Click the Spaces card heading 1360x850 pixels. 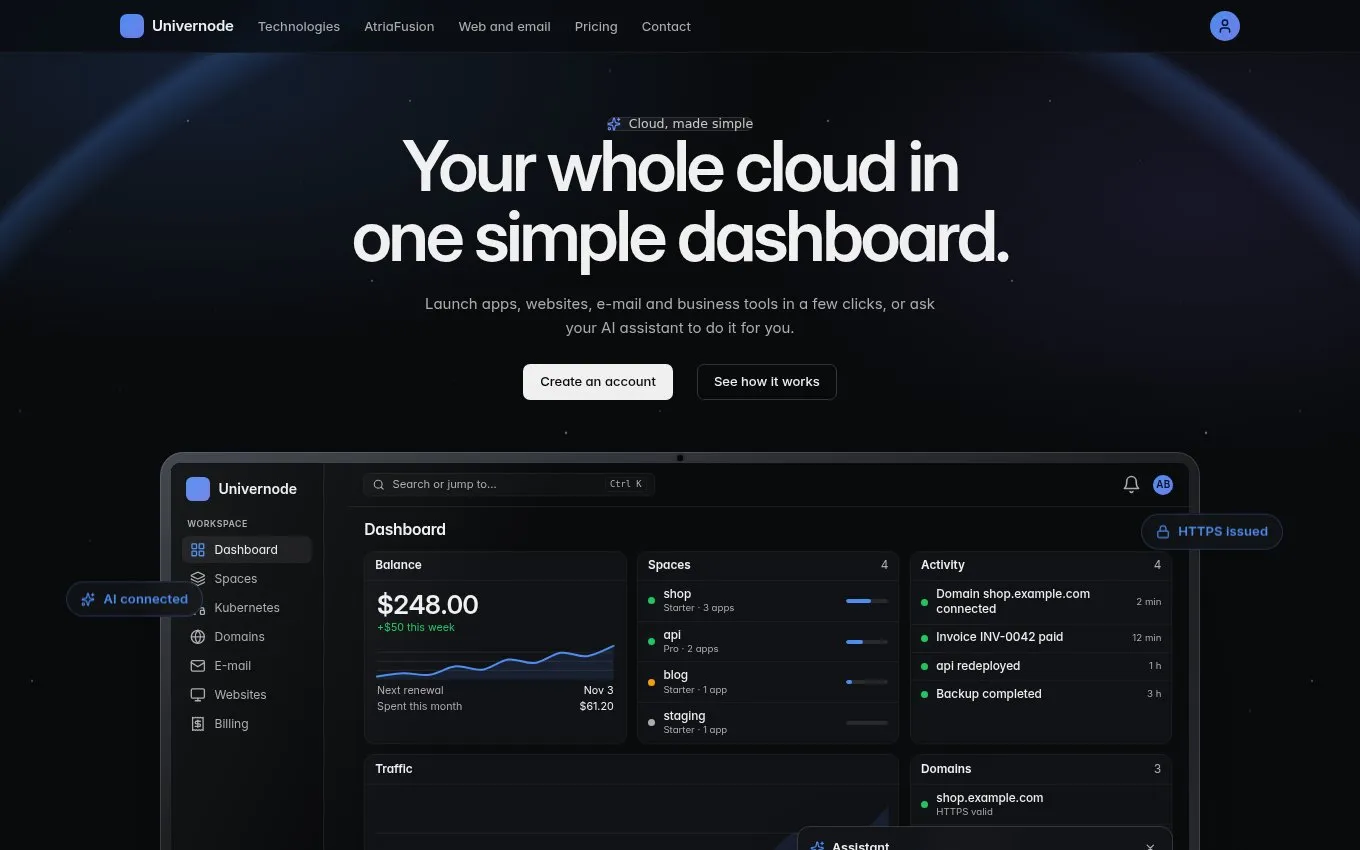669,565
